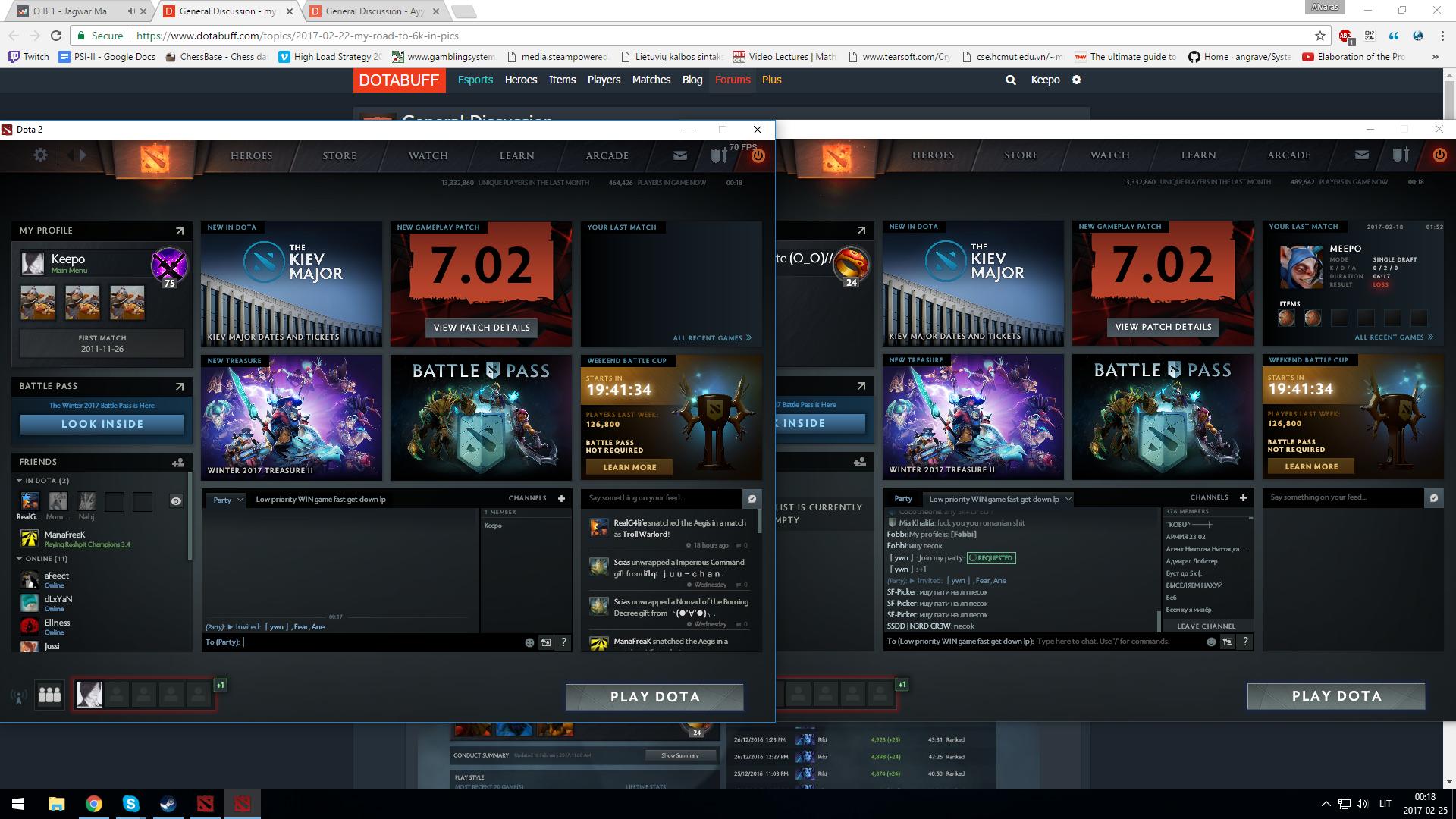Click PLAY DOTA in rear window
Viewport: 1456px width, 819px height.
tap(1336, 696)
